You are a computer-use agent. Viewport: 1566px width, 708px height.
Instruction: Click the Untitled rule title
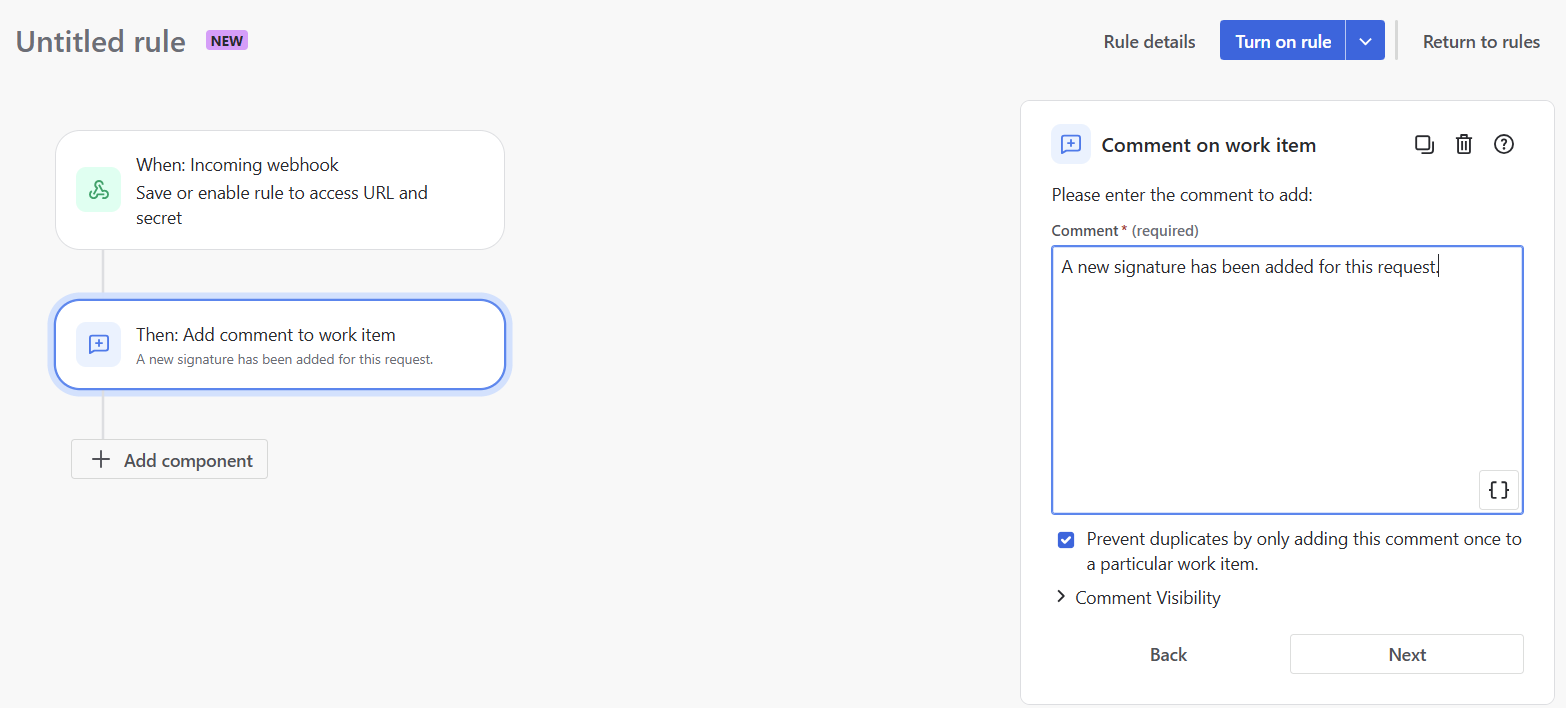[100, 42]
